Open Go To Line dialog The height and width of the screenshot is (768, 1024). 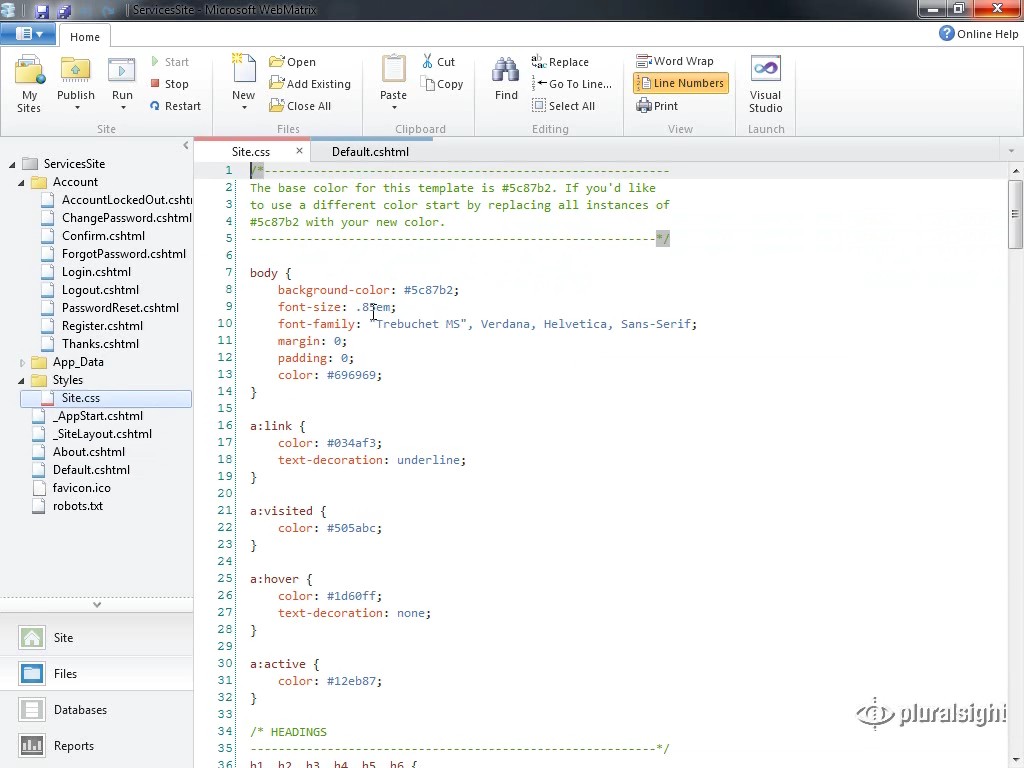[572, 84]
